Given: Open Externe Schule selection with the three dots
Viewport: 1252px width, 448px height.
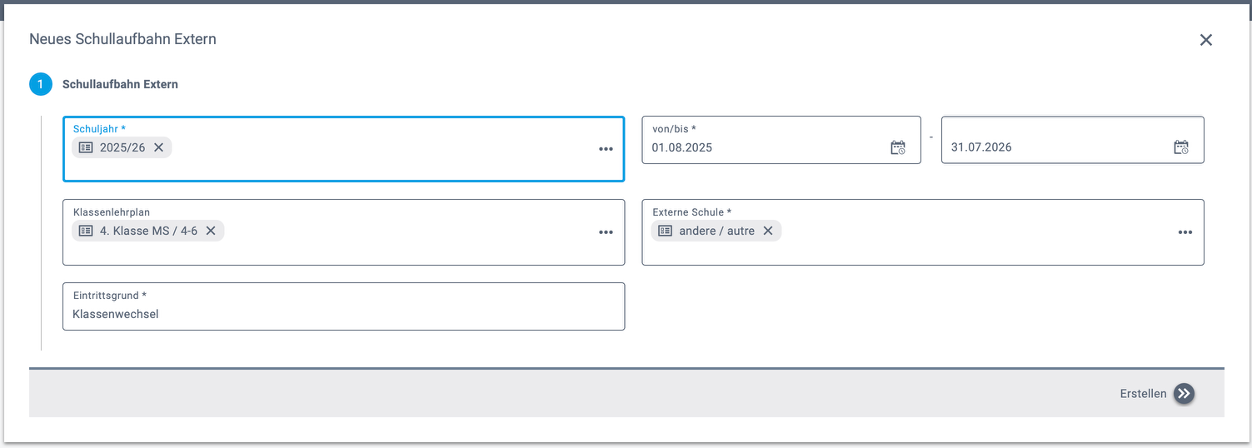Looking at the screenshot, I should coord(1184,232).
